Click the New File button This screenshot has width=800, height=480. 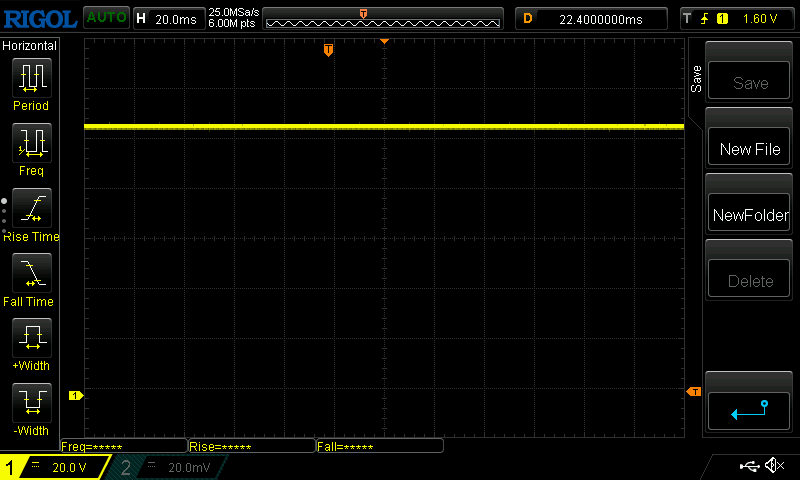748,148
